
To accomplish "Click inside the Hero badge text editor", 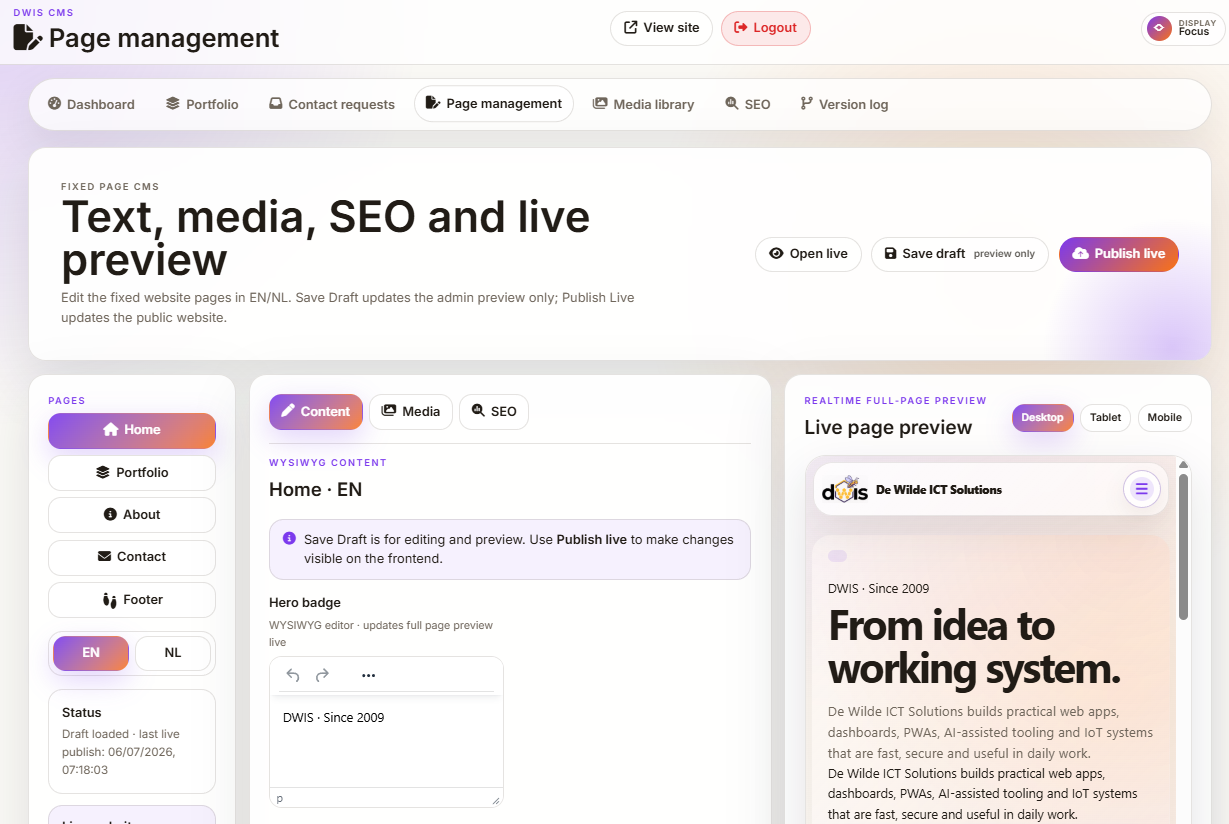I will pyautogui.click(x=386, y=741).
